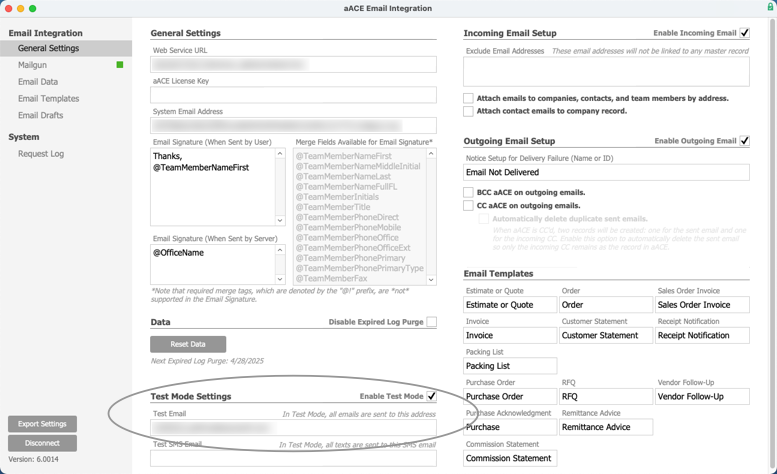Uncheck Enable Test Mode checkbox
This screenshot has height=474, width=777.
click(432, 396)
